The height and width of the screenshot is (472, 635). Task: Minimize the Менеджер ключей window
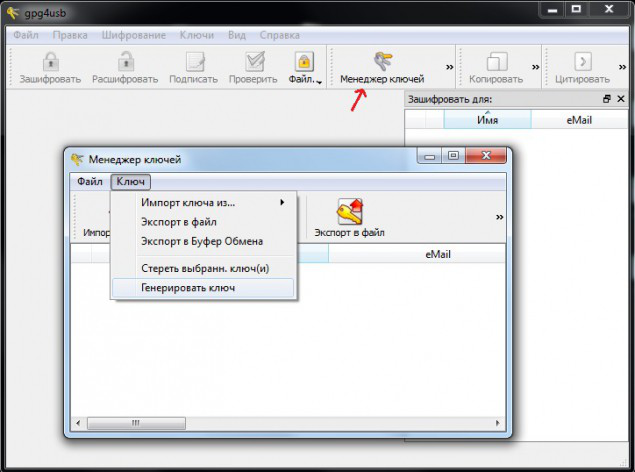coord(430,156)
